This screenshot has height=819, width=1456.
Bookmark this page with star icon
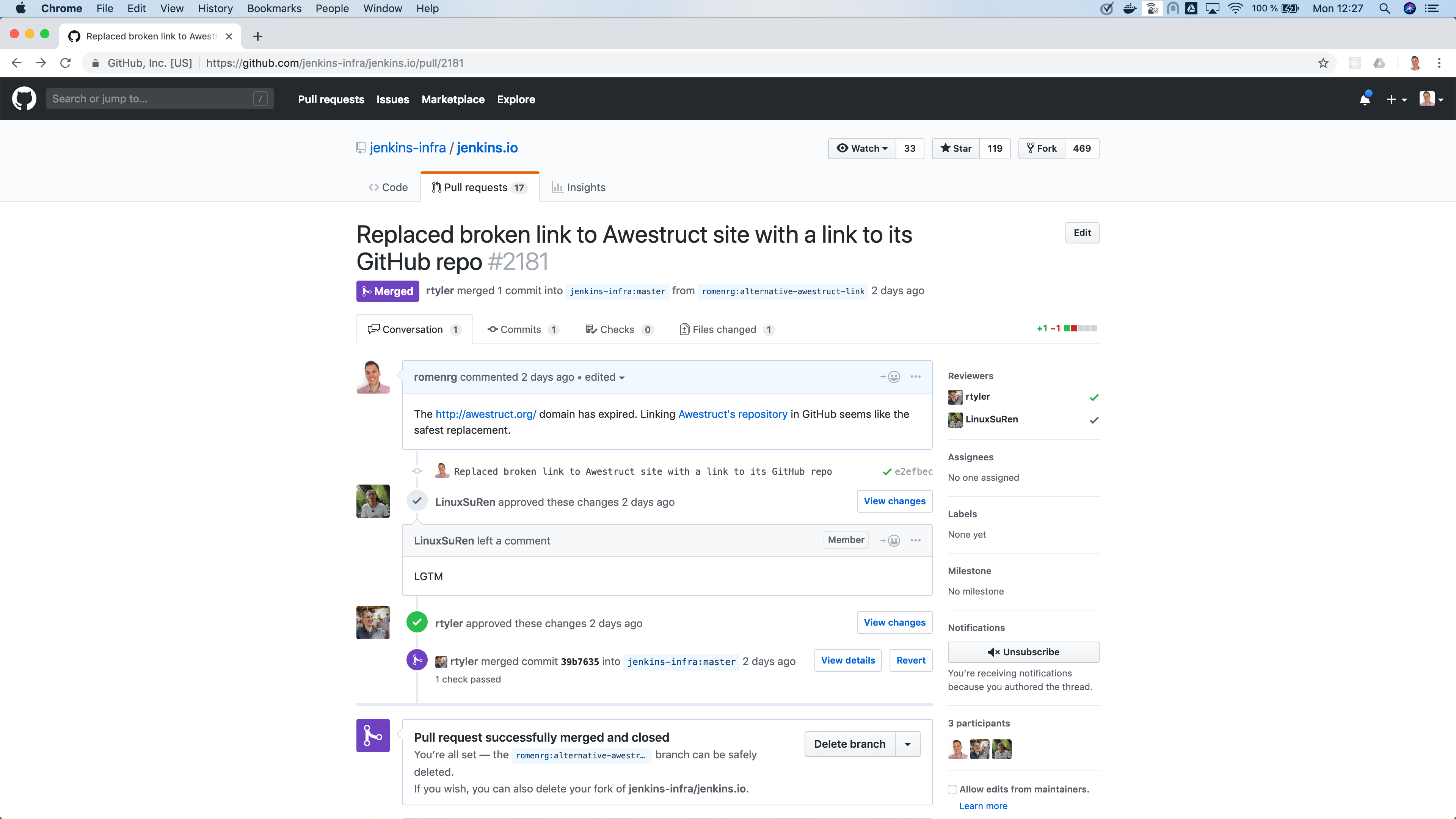click(1323, 63)
